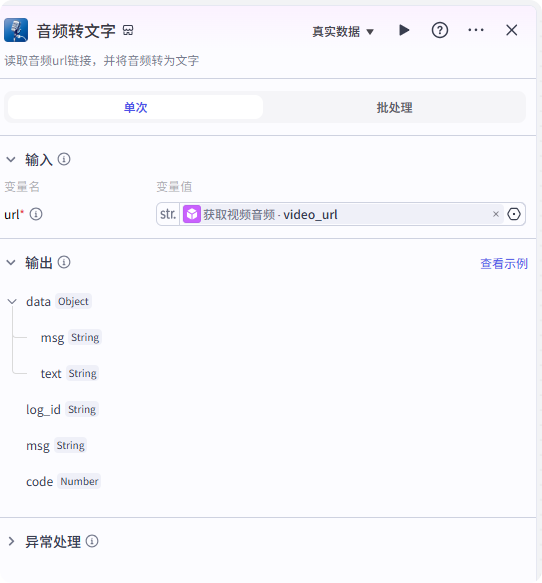Switch to the 单次 tab
Image resolution: width=542 pixels, height=583 pixels.
135,107
